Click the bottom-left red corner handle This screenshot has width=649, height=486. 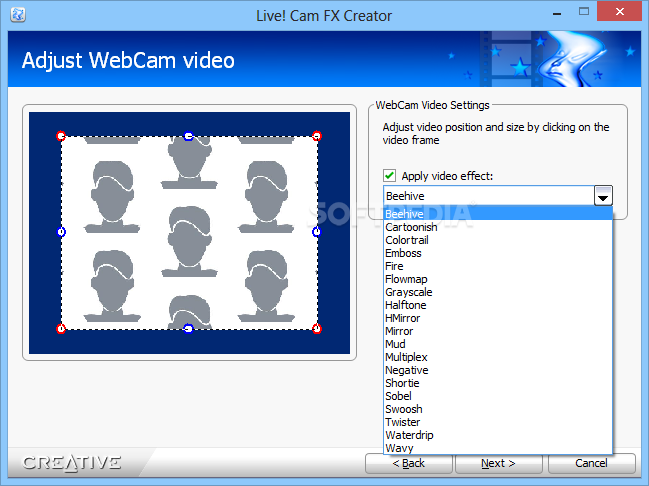tap(61, 329)
